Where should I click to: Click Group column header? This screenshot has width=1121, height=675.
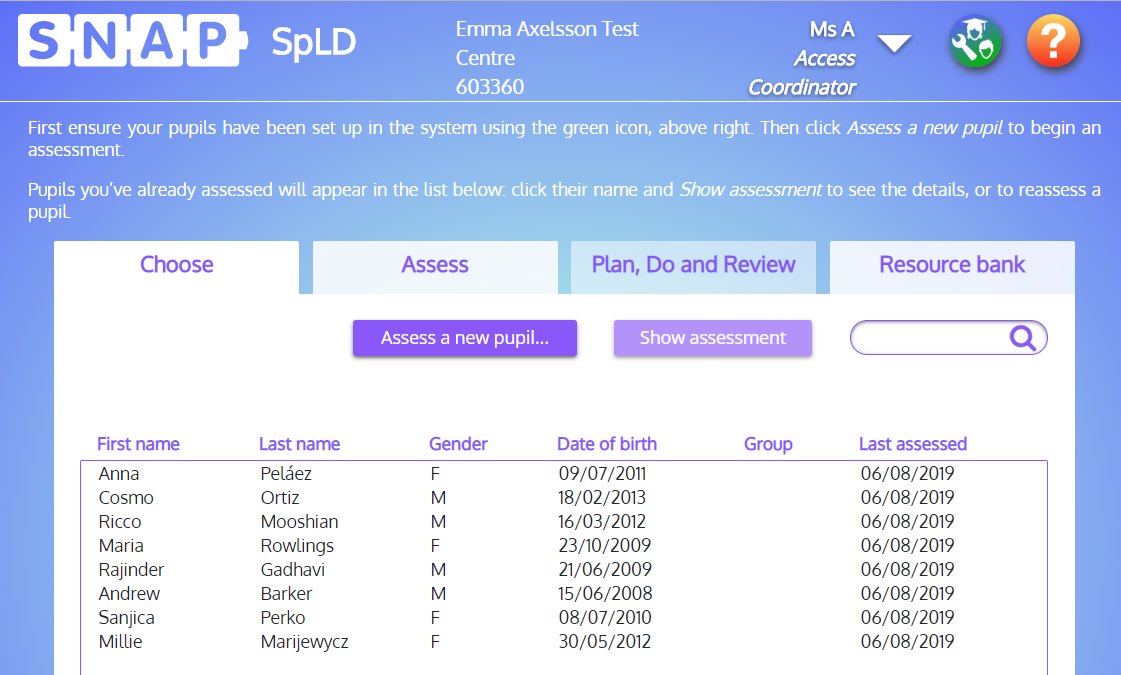click(x=767, y=444)
